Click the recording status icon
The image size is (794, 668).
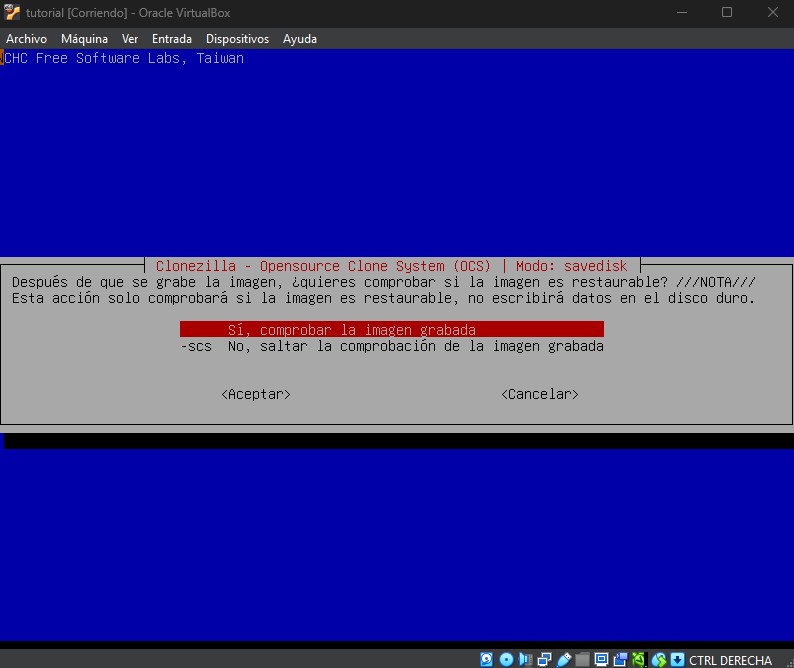(x=620, y=659)
